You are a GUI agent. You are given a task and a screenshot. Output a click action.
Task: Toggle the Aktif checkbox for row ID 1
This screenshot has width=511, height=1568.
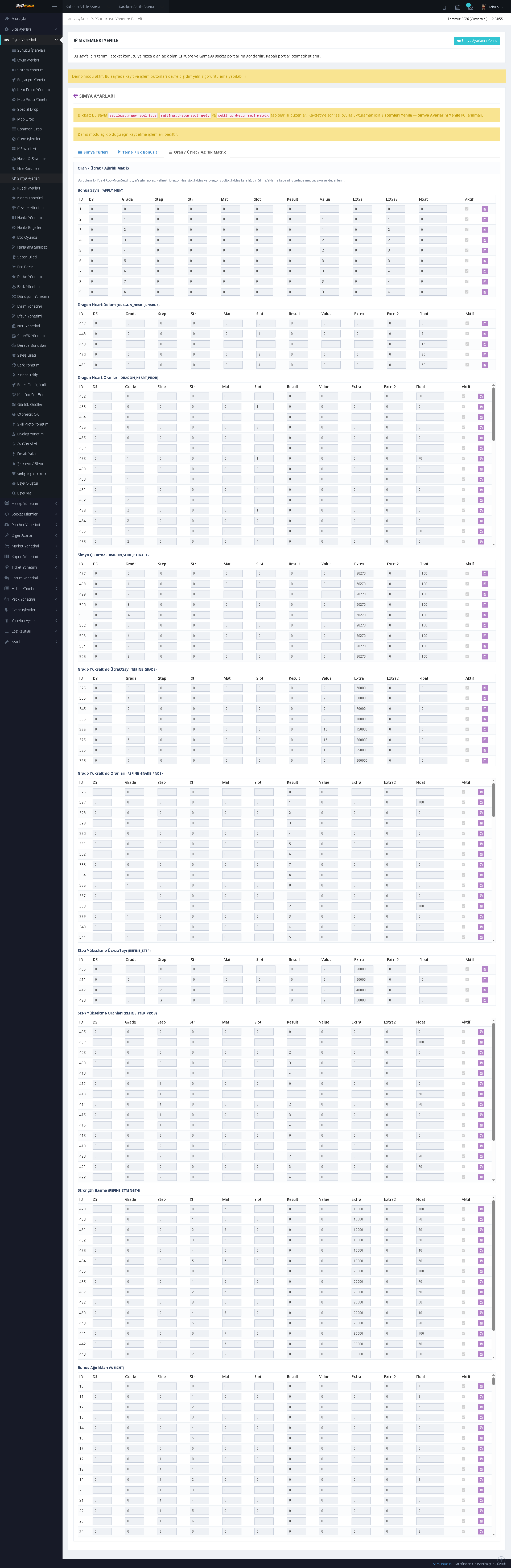pyautogui.click(x=467, y=209)
